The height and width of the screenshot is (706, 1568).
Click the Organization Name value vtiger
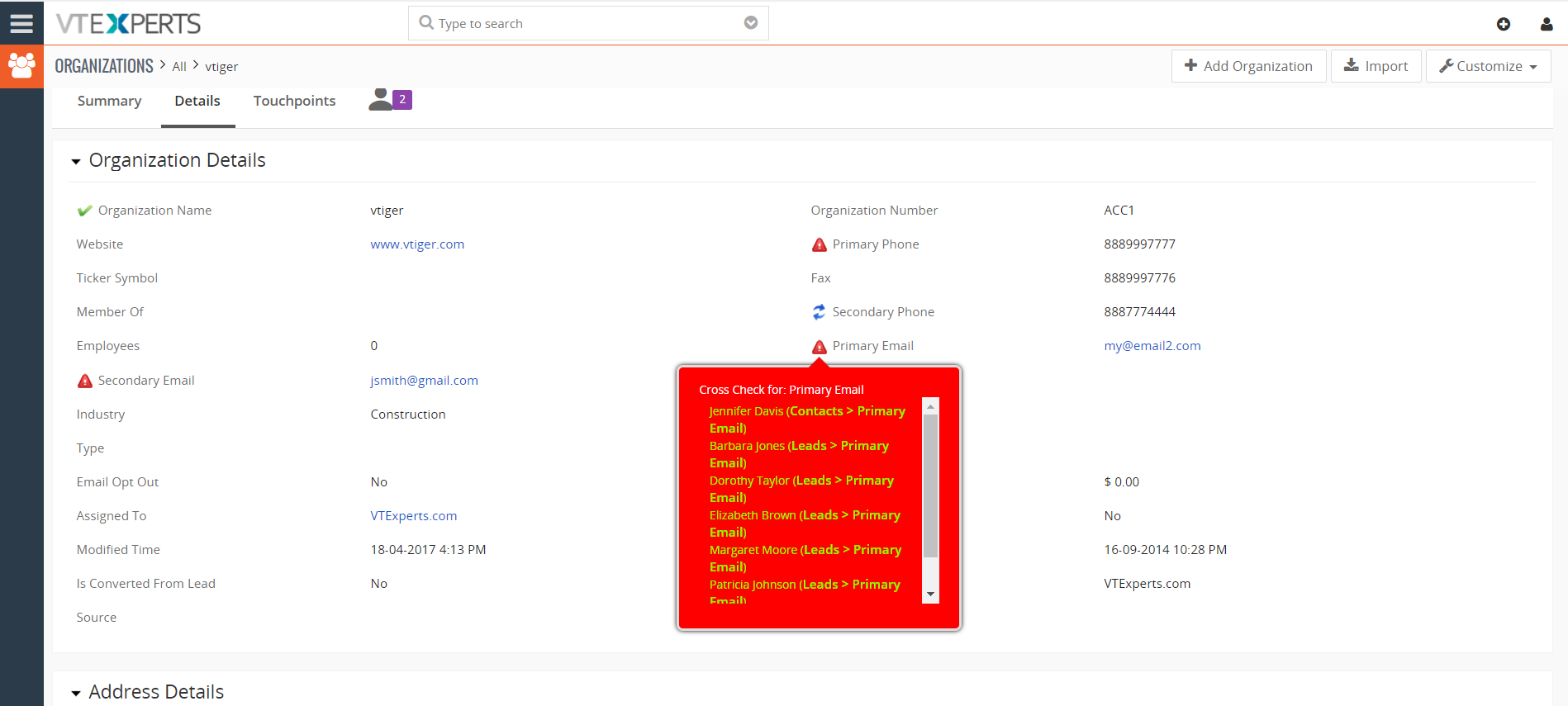pos(387,211)
